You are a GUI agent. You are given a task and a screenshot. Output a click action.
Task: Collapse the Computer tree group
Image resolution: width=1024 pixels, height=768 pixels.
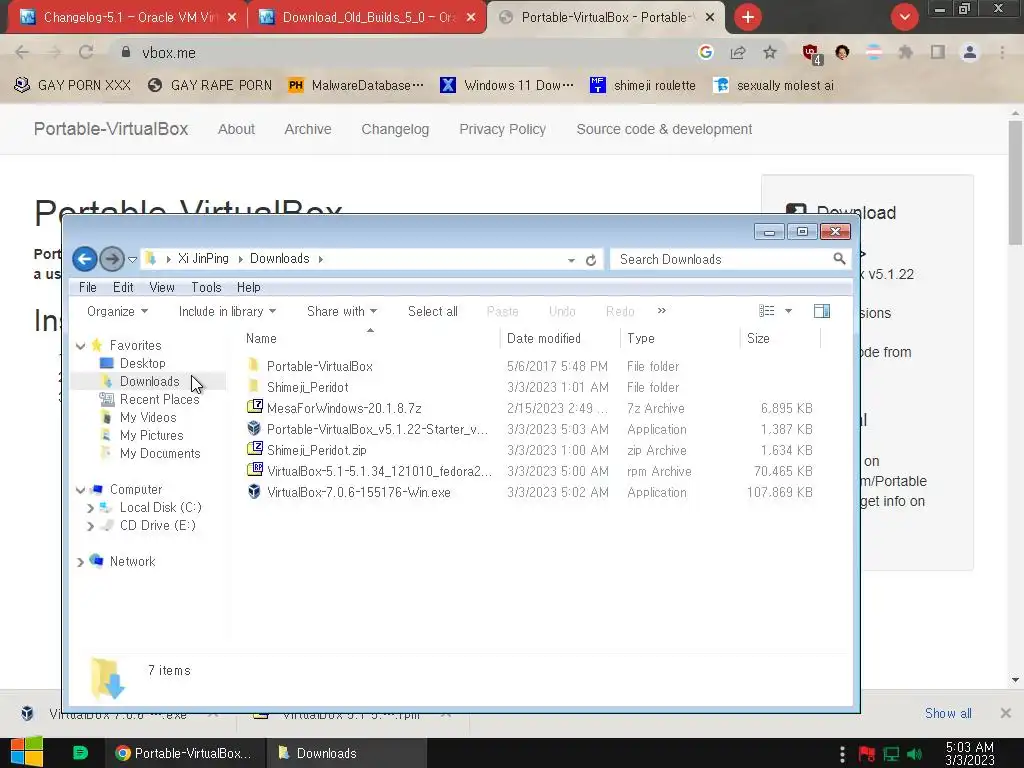coord(80,490)
